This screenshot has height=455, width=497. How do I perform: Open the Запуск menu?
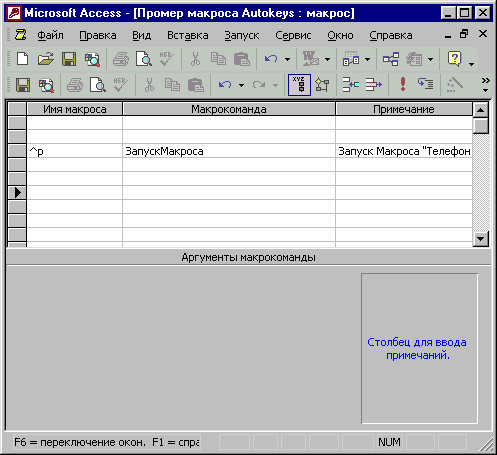(x=242, y=35)
